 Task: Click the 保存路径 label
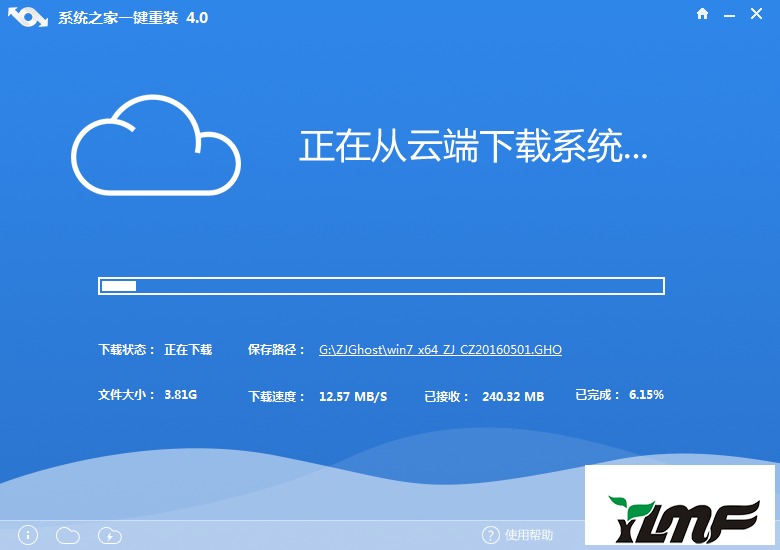point(276,350)
